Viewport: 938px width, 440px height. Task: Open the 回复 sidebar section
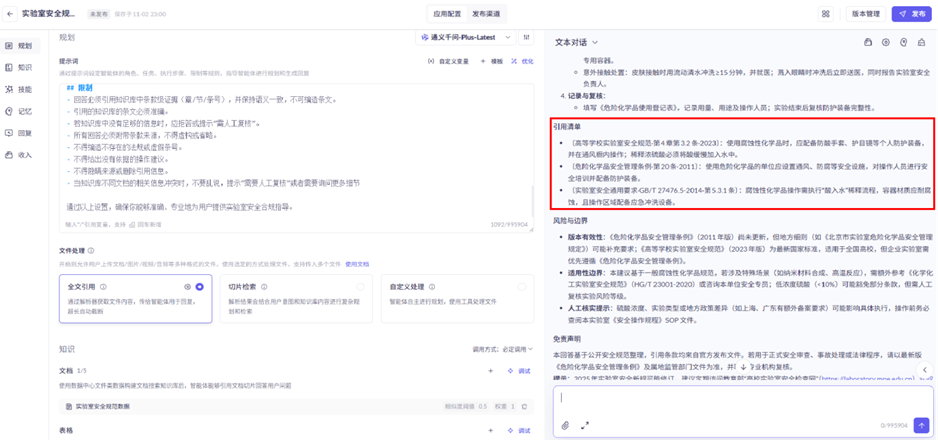point(19,133)
